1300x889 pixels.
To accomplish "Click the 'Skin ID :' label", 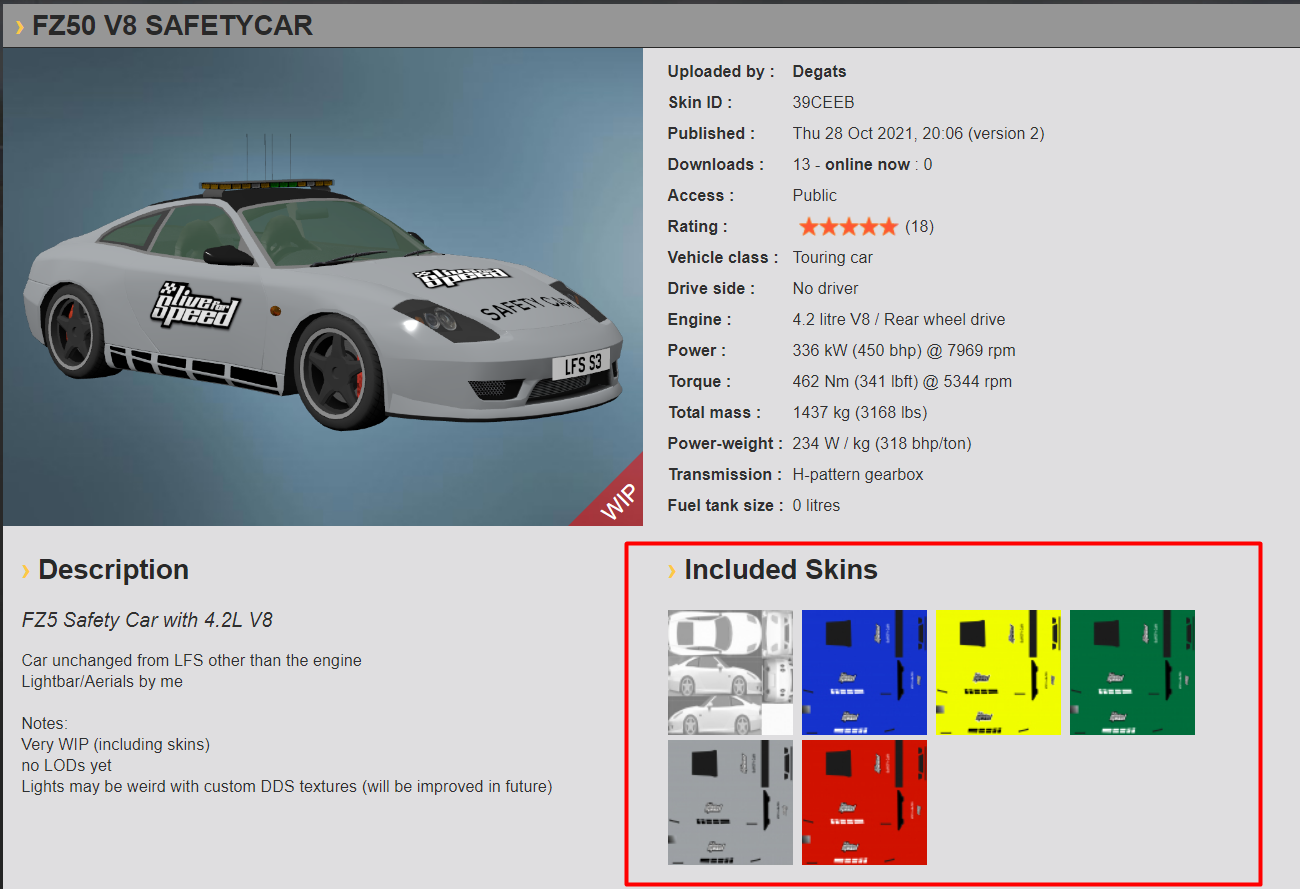I will click(x=700, y=103).
